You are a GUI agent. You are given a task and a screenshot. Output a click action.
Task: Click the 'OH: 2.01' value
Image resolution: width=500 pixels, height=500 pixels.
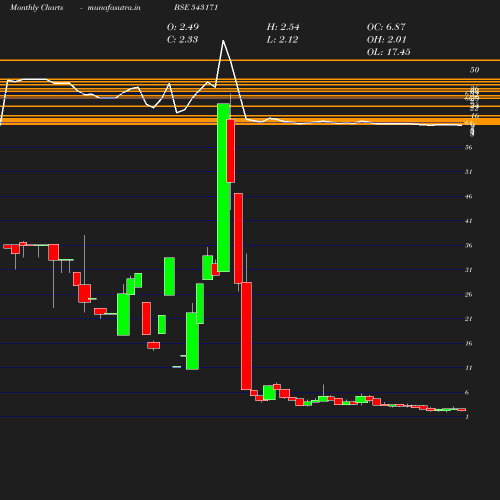coord(386,39)
